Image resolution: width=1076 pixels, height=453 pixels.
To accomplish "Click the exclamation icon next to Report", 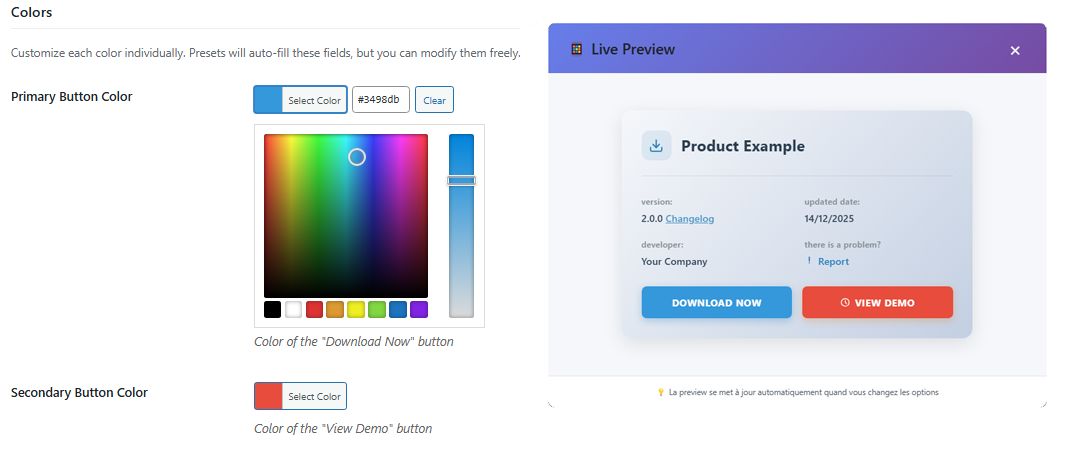I will click(x=809, y=261).
